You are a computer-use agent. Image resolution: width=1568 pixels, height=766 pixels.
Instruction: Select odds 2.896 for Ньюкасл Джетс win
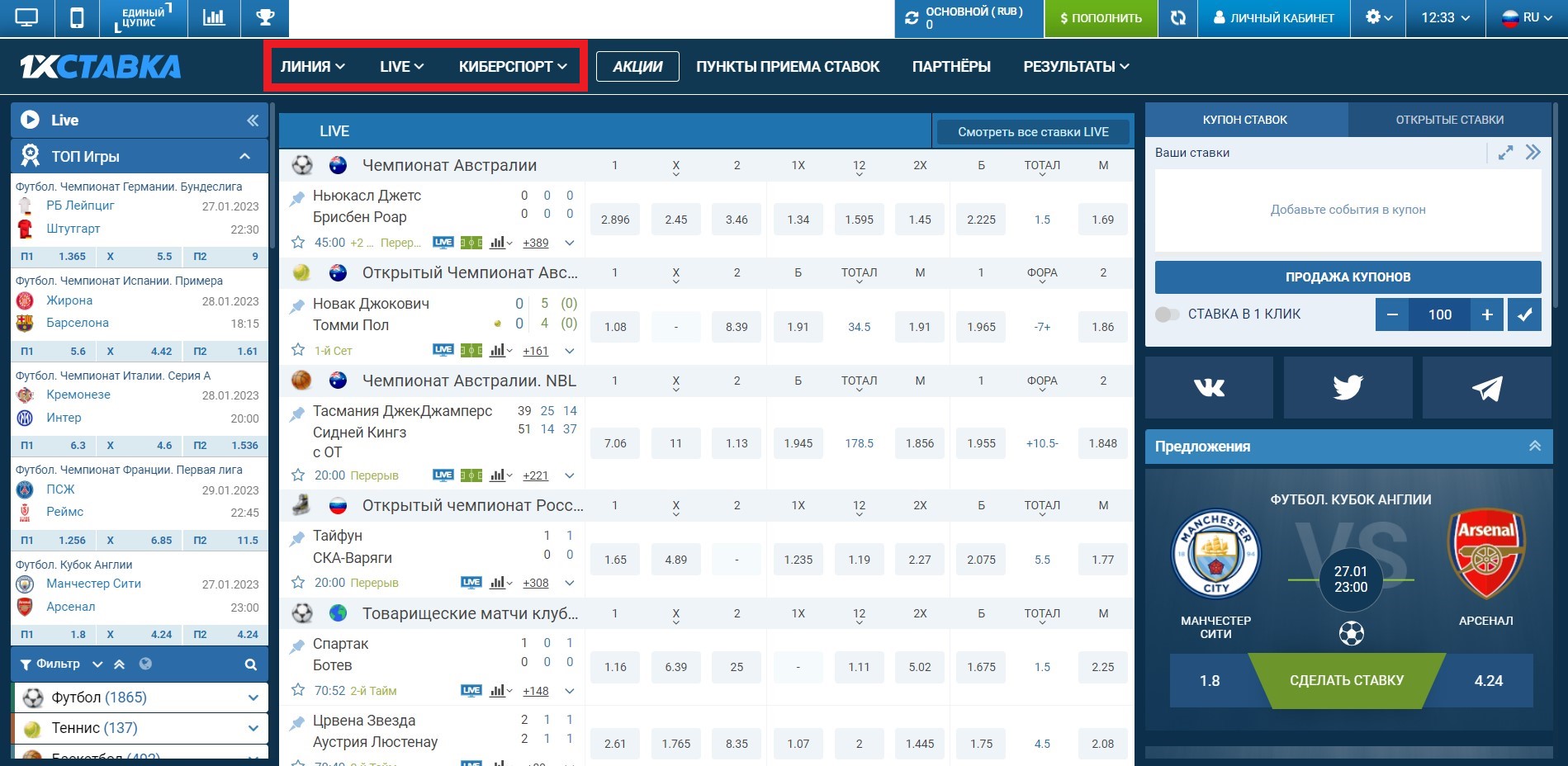coord(615,220)
